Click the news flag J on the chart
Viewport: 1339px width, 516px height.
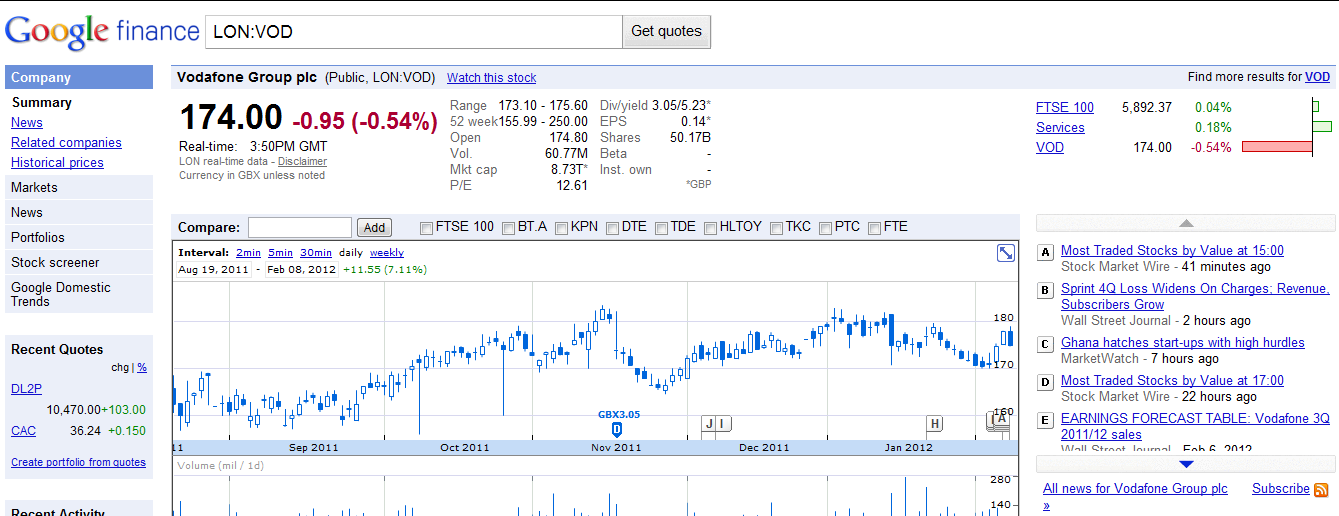point(709,424)
